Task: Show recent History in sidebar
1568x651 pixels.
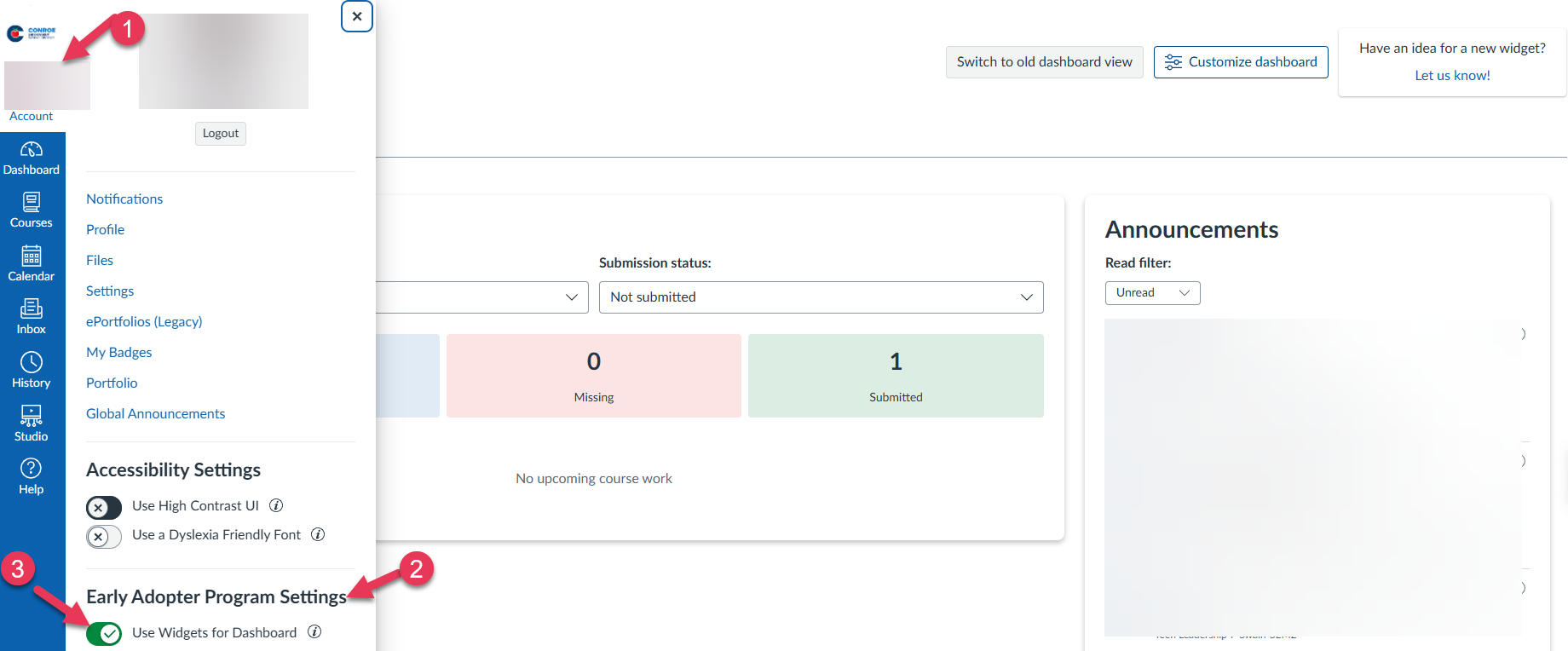Action: (32, 371)
